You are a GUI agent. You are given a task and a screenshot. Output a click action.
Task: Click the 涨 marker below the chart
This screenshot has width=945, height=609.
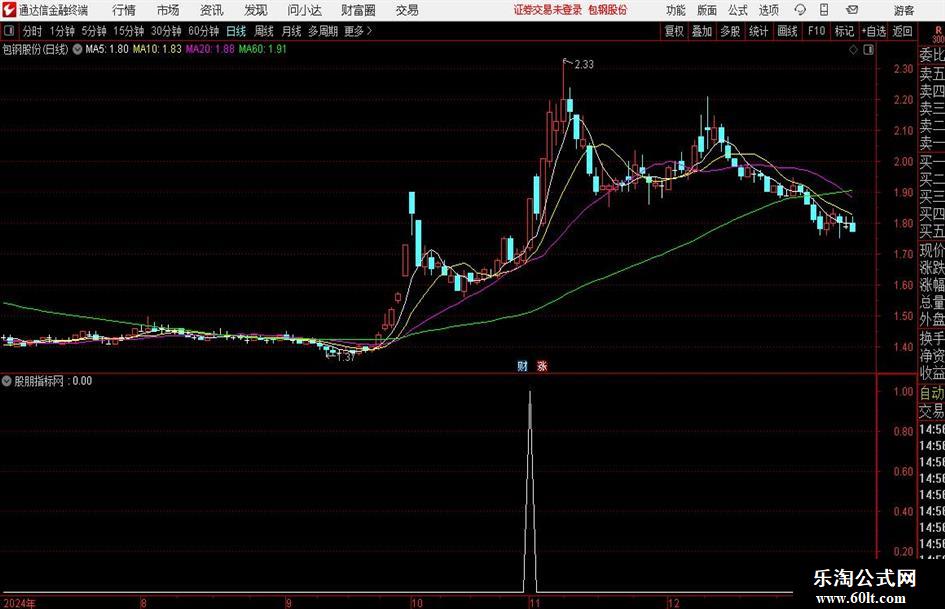point(542,365)
